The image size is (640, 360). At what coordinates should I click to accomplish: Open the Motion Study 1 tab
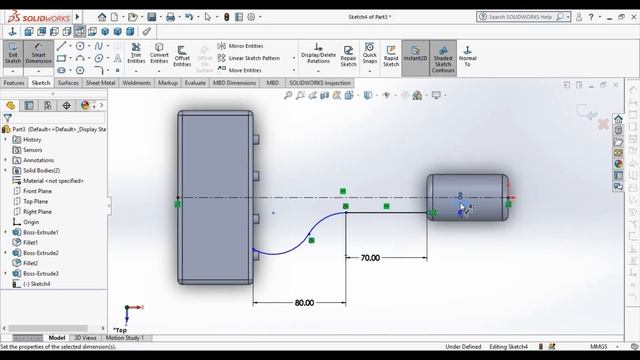coord(125,338)
